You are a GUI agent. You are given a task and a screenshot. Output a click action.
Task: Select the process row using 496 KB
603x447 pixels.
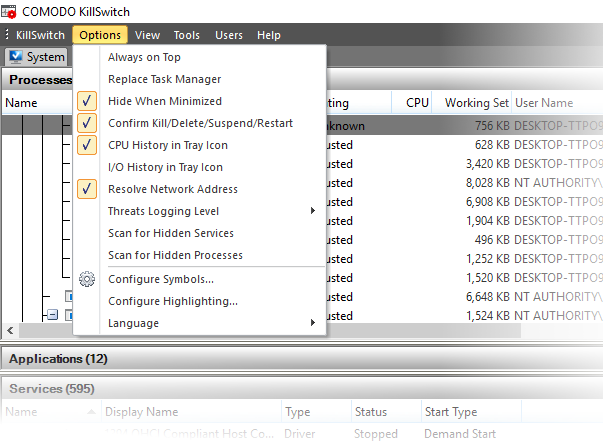click(x=465, y=240)
